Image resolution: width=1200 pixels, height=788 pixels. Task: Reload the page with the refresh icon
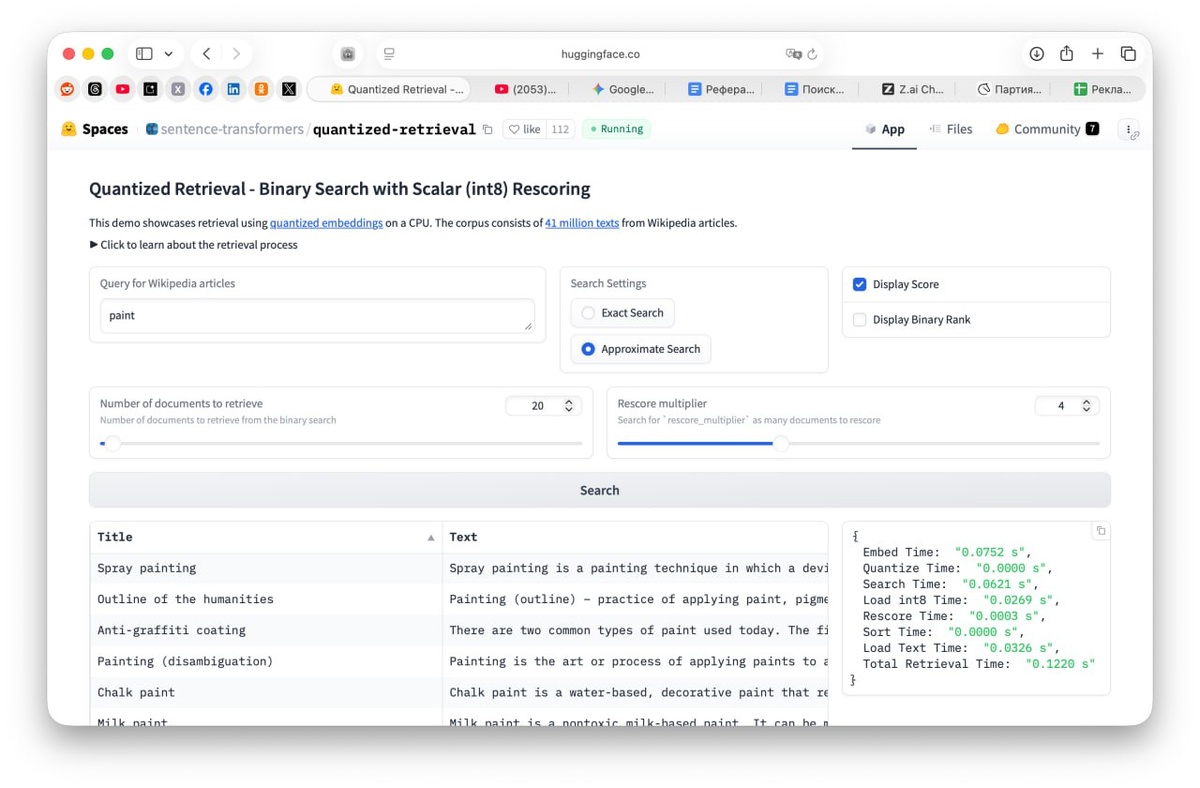click(812, 54)
